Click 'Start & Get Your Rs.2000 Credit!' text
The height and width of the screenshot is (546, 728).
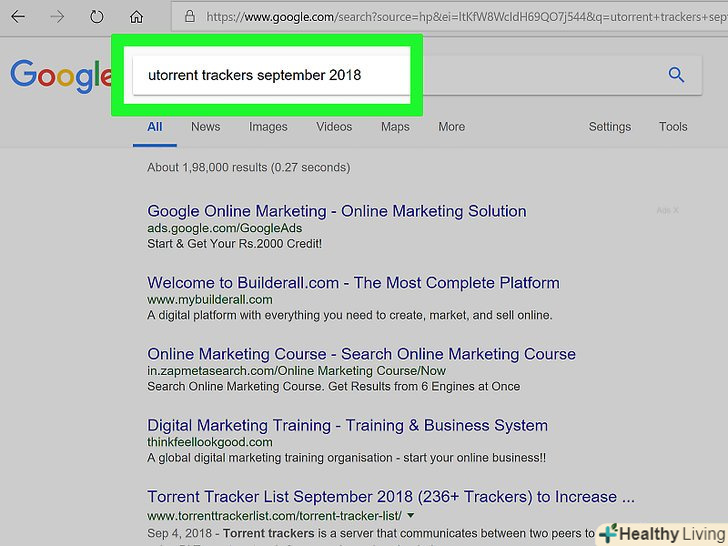234,244
